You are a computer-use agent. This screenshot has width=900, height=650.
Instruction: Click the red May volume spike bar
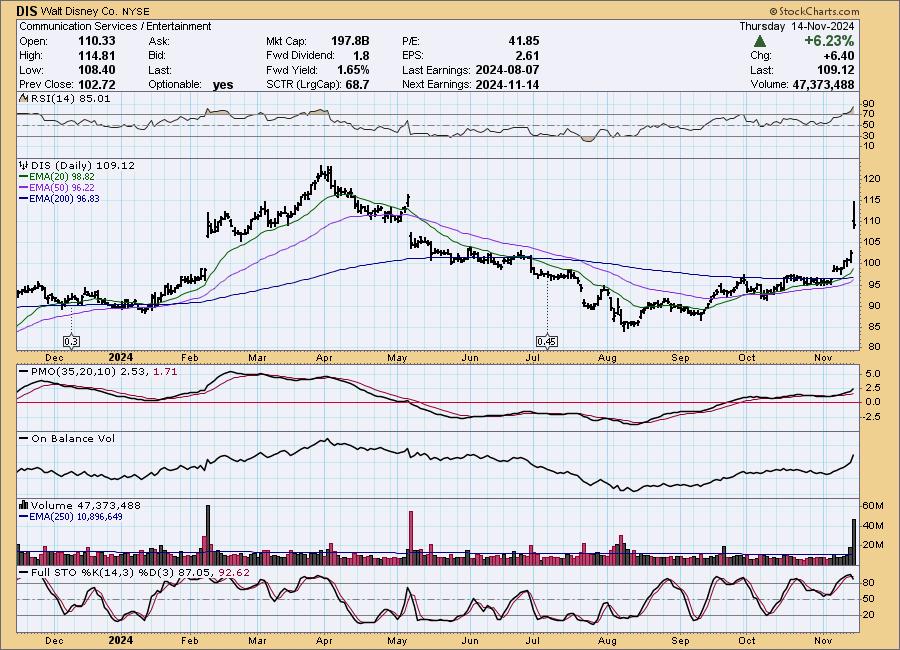click(x=411, y=538)
